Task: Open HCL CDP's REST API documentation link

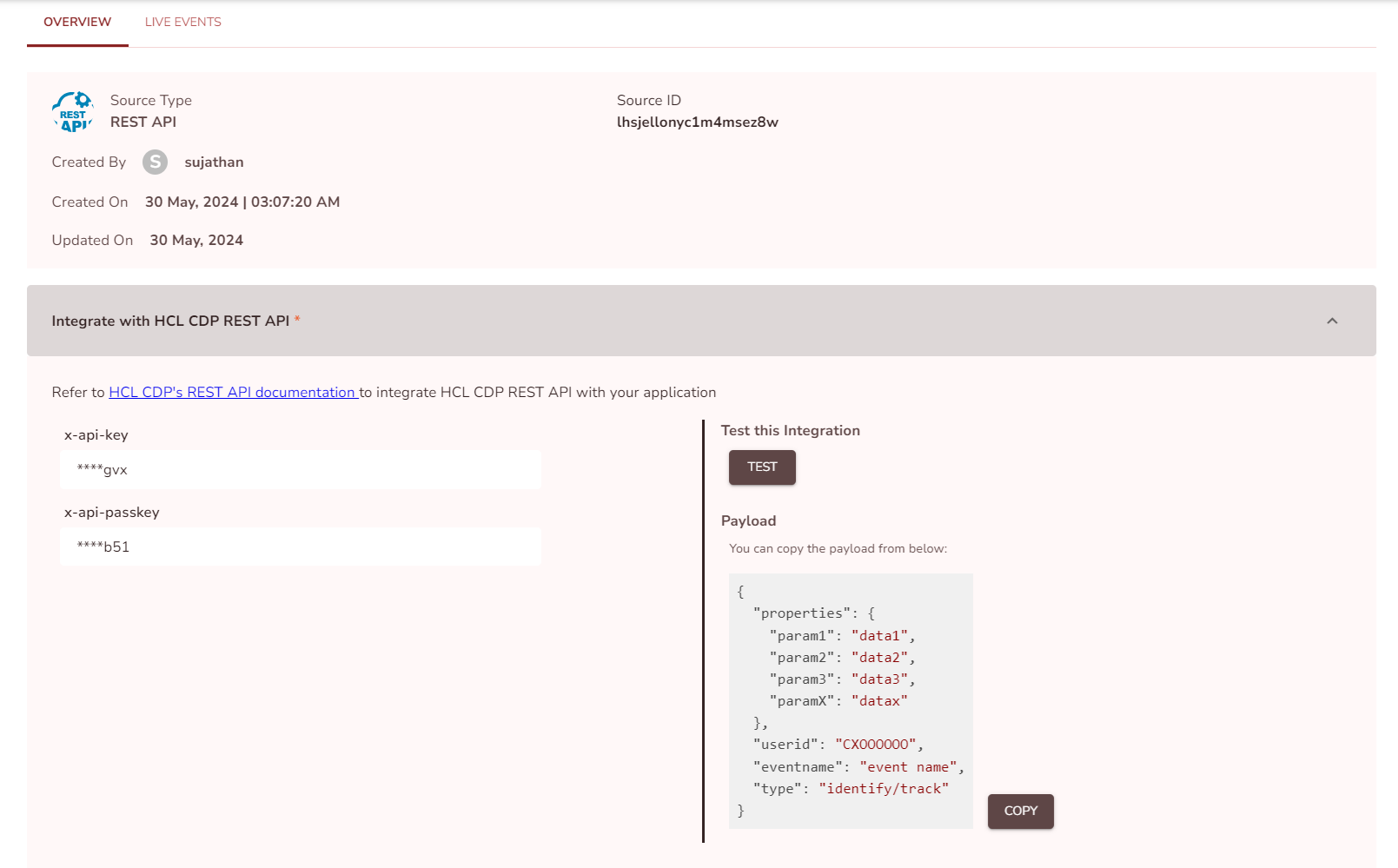Action: pyautogui.click(x=234, y=392)
